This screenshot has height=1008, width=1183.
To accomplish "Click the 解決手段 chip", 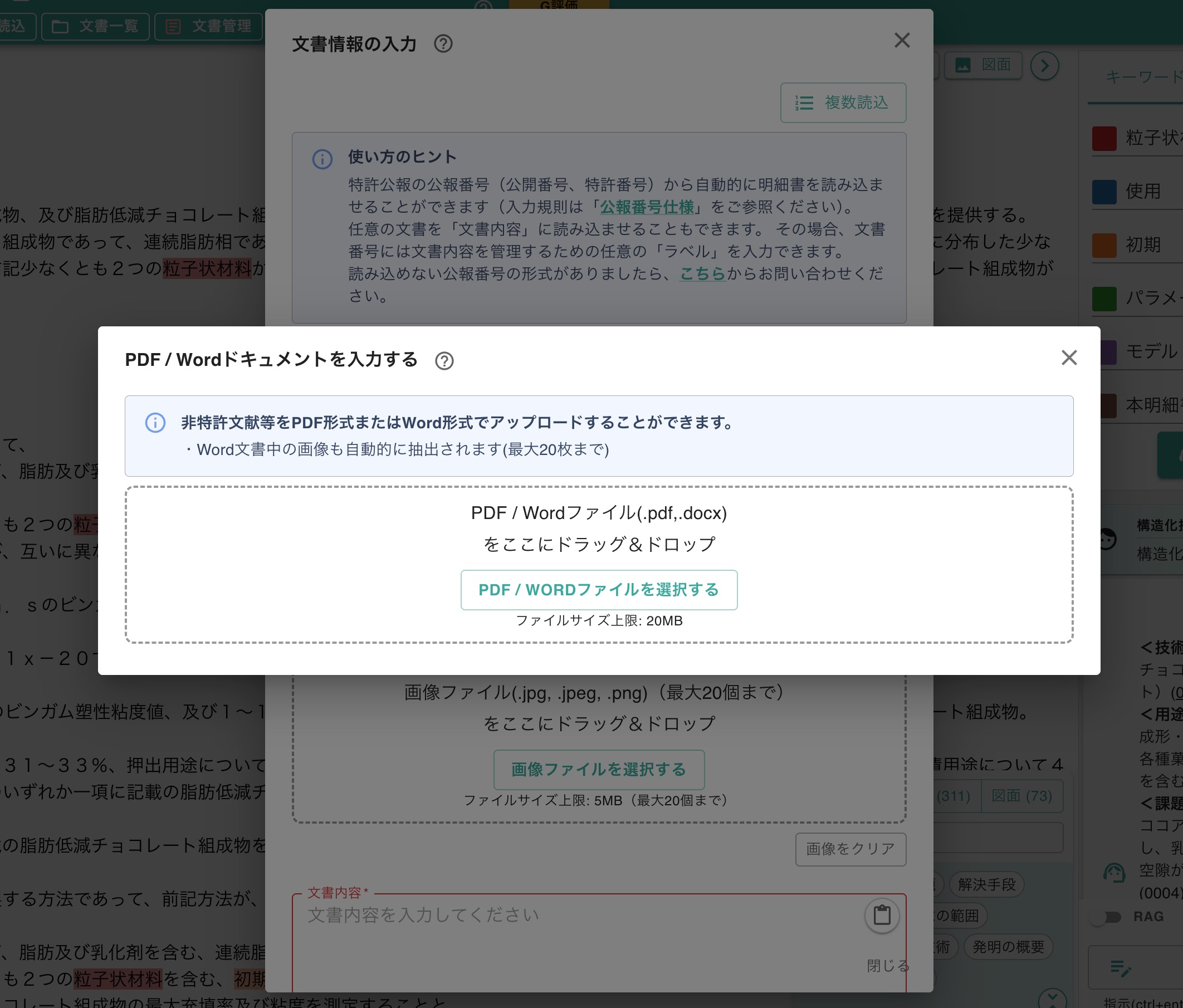I will (986, 885).
